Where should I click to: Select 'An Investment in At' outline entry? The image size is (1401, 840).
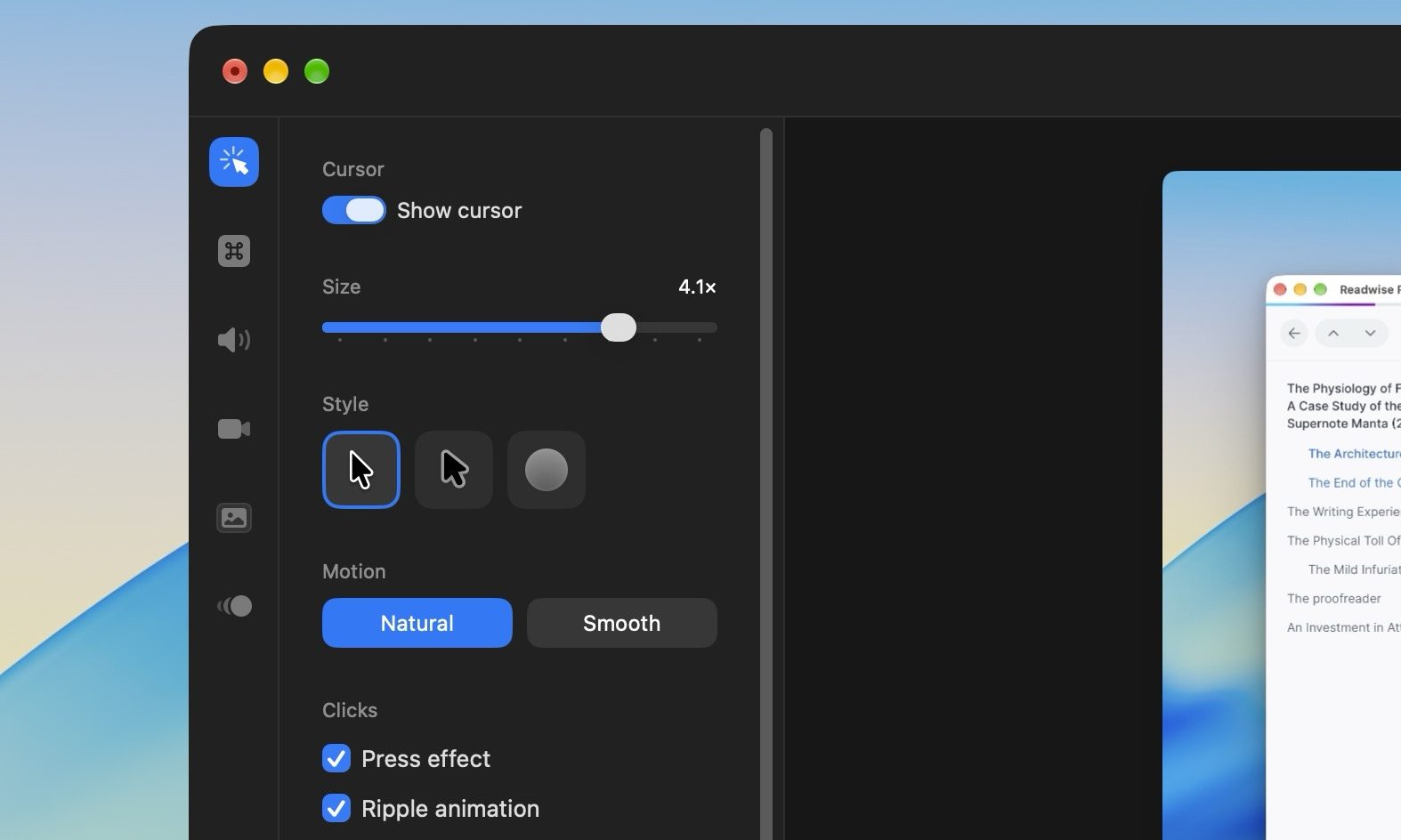point(1344,627)
